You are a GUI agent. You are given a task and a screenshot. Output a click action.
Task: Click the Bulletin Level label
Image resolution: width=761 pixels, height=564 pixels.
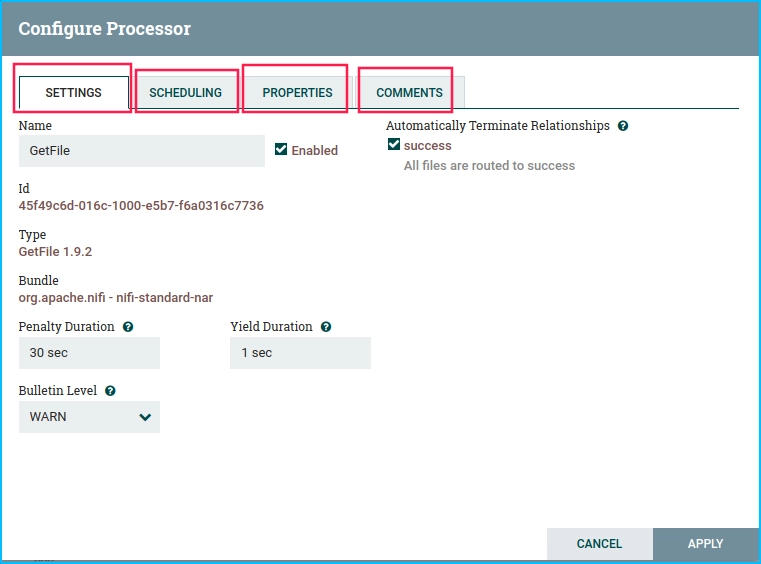(58, 391)
